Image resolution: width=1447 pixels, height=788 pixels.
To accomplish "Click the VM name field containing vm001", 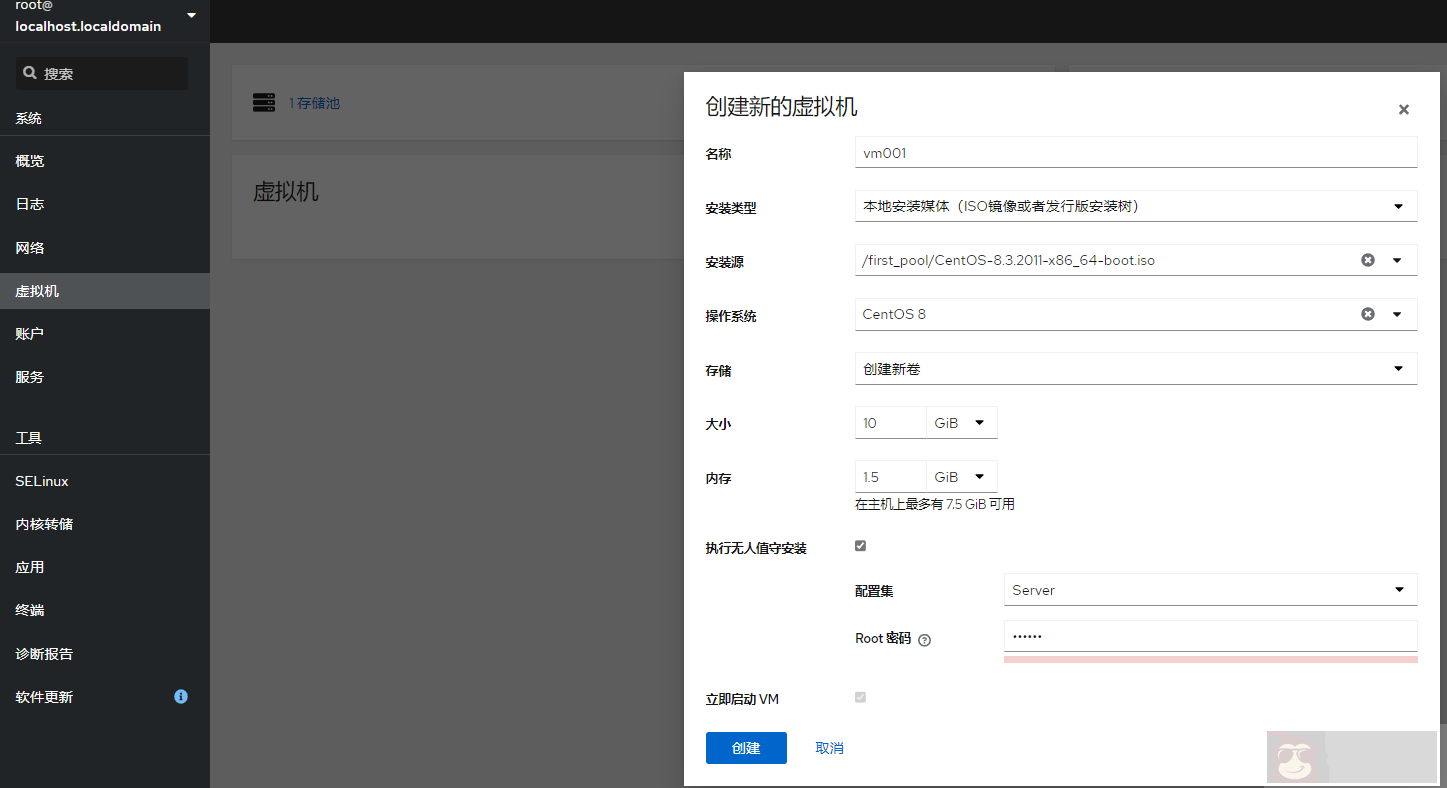I will point(1136,152).
